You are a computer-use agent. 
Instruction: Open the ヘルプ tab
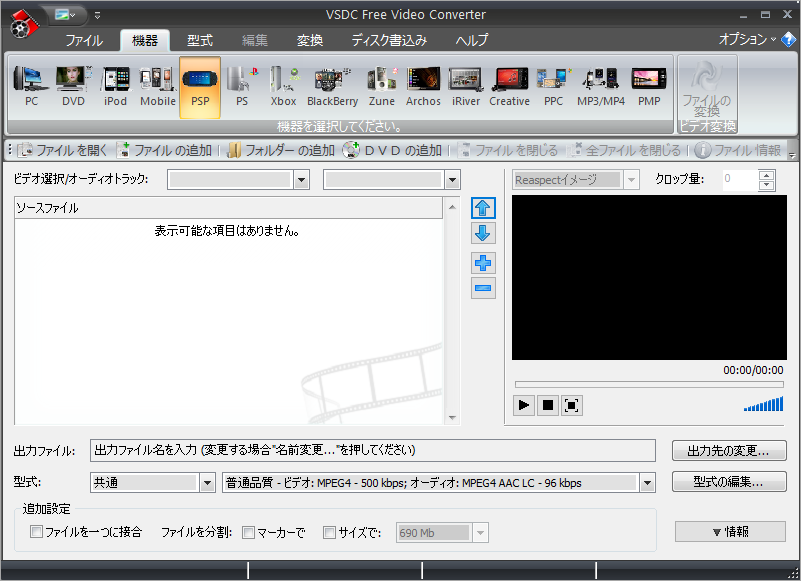(472, 40)
